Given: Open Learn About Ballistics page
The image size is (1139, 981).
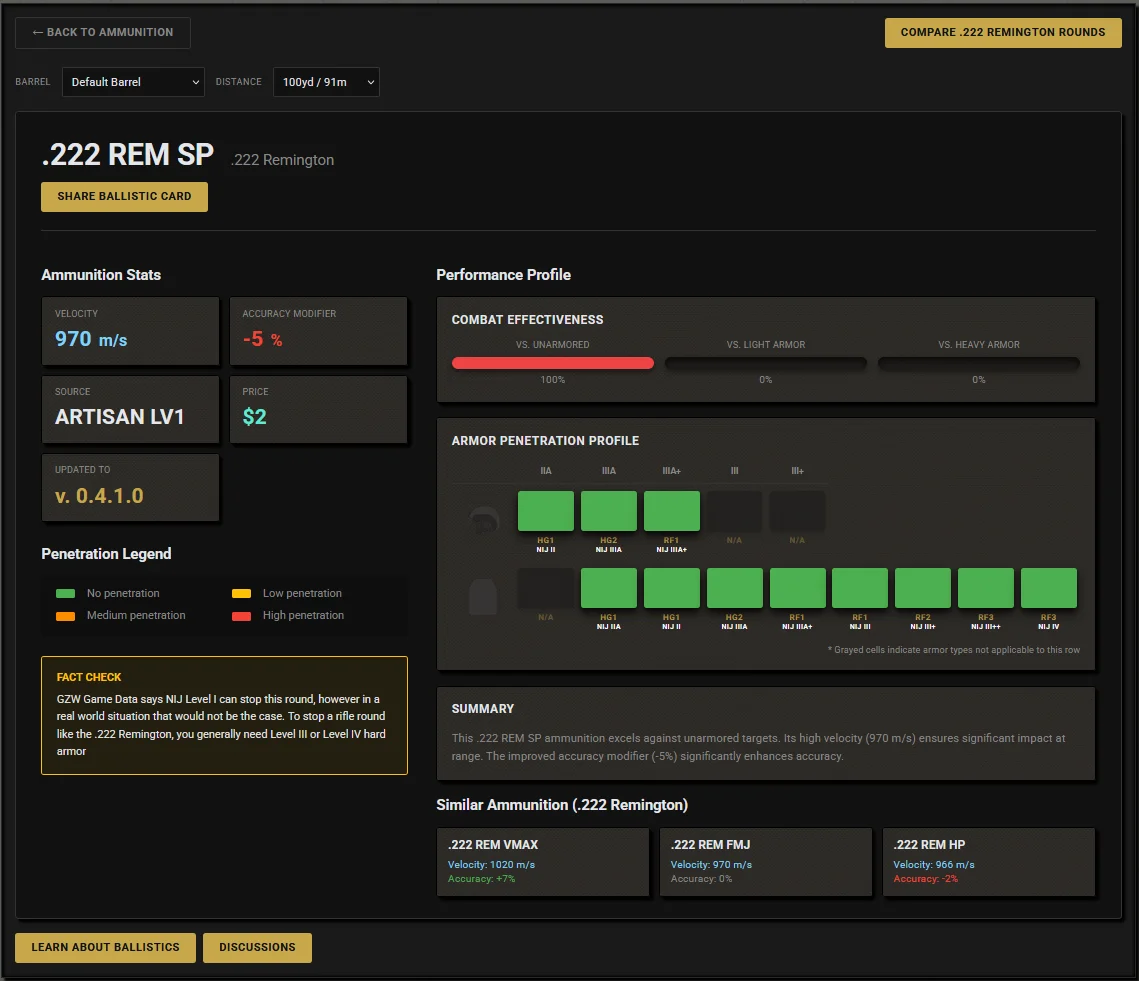Looking at the screenshot, I should click(x=105, y=948).
